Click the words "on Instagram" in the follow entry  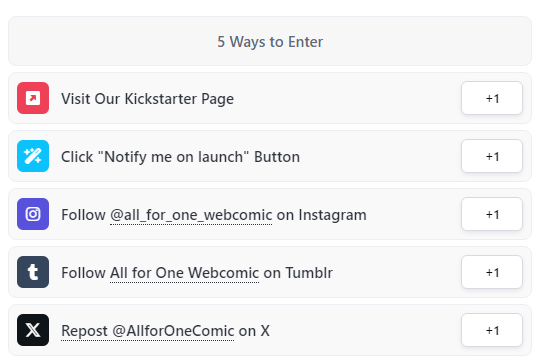321,215
